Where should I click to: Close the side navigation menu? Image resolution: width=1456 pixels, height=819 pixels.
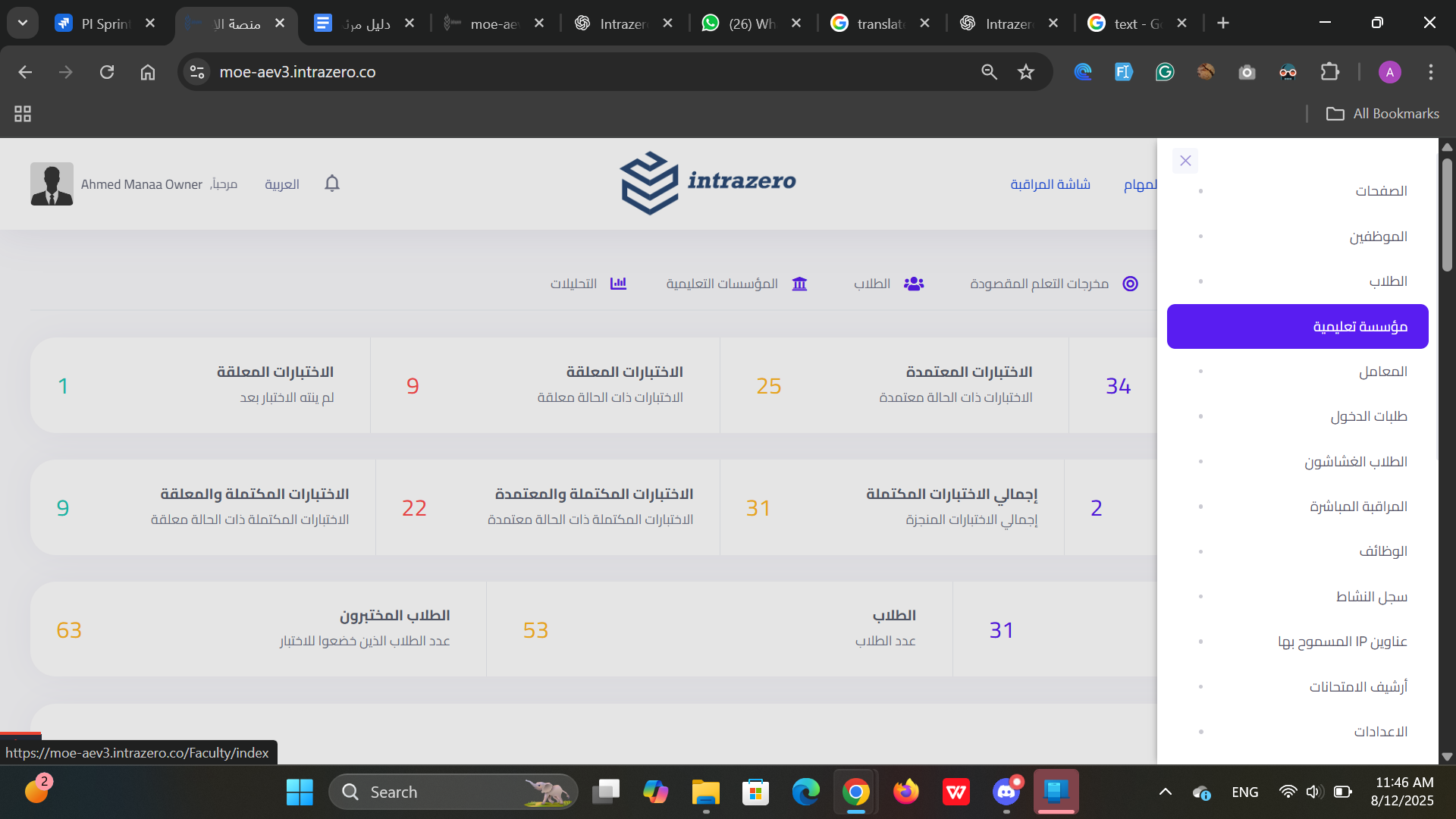pos(1185,161)
